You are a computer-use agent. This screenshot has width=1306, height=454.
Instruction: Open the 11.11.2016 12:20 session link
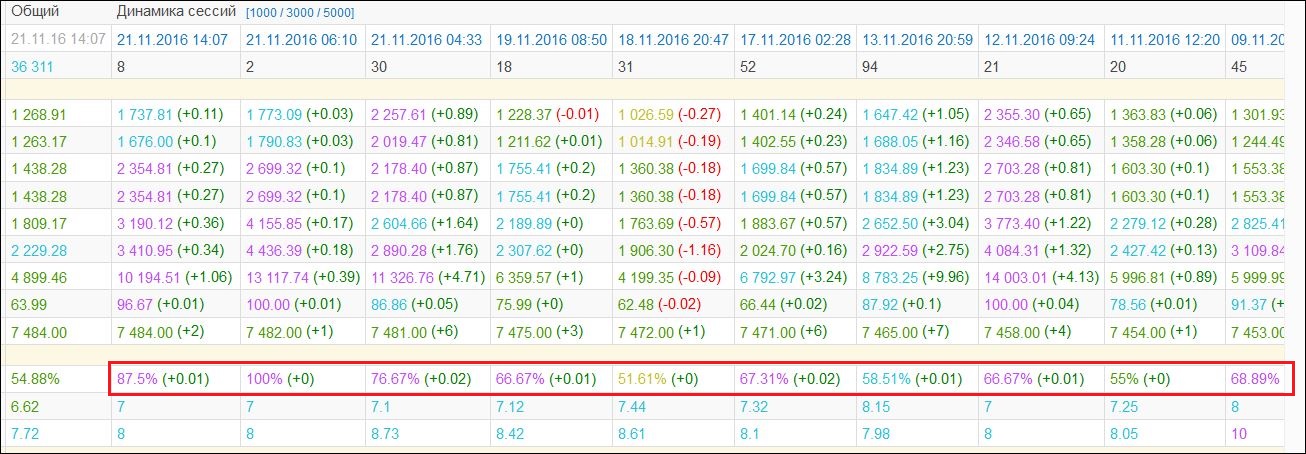point(1164,40)
